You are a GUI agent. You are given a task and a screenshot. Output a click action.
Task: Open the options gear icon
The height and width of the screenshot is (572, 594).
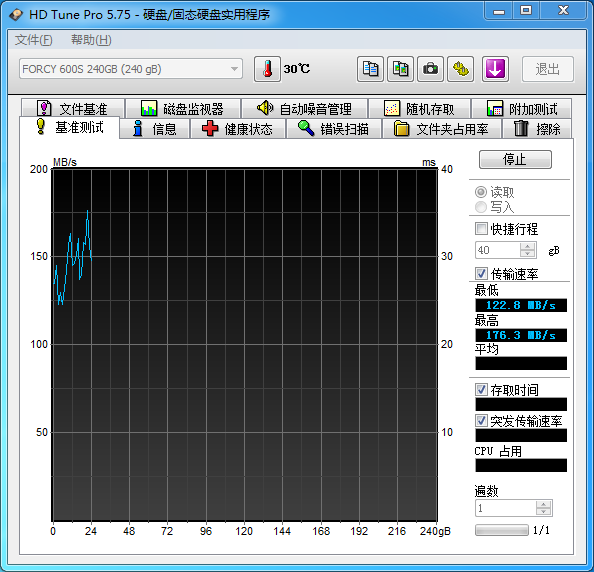[x=461, y=69]
